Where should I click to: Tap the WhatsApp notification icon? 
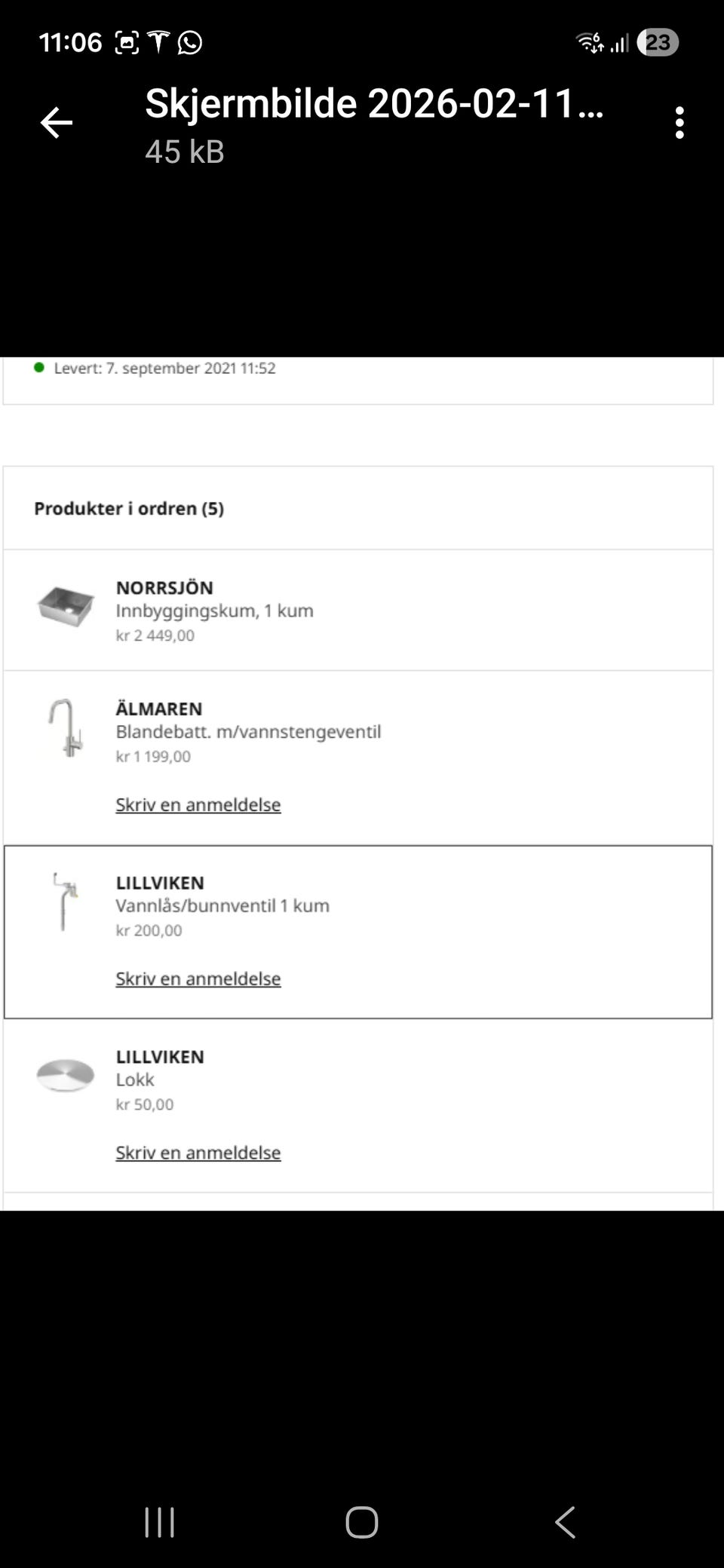(190, 42)
